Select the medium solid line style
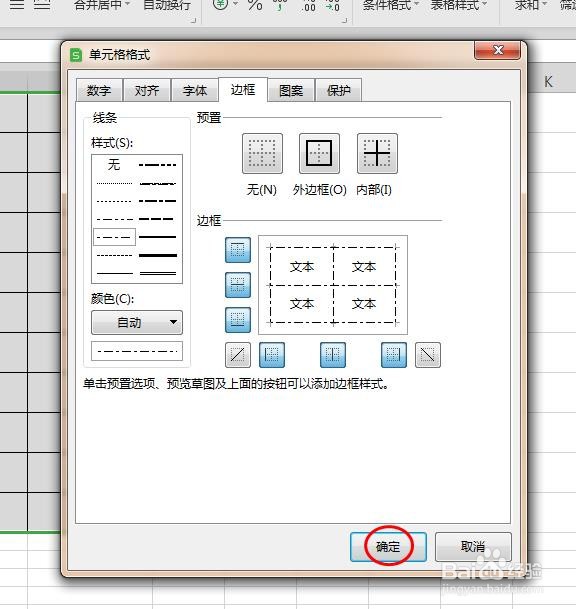 click(x=158, y=237)
